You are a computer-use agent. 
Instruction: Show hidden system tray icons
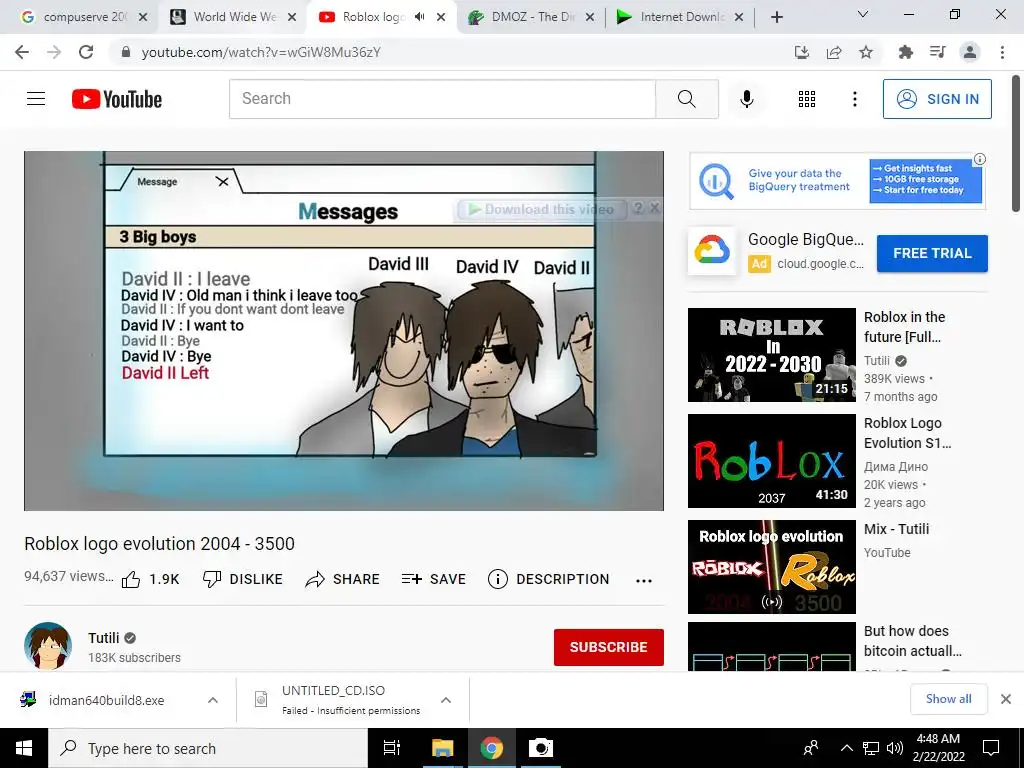tap(846, 748)
